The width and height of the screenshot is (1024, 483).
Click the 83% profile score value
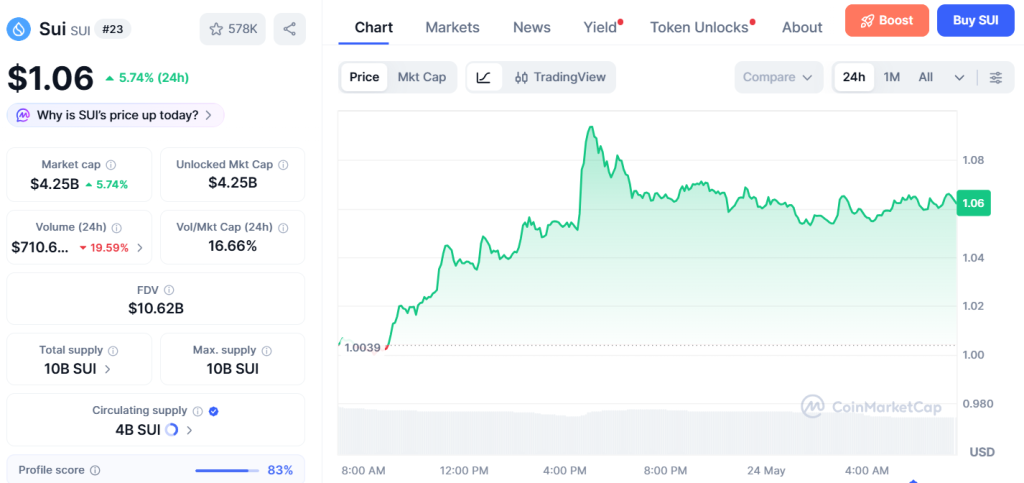280,470
